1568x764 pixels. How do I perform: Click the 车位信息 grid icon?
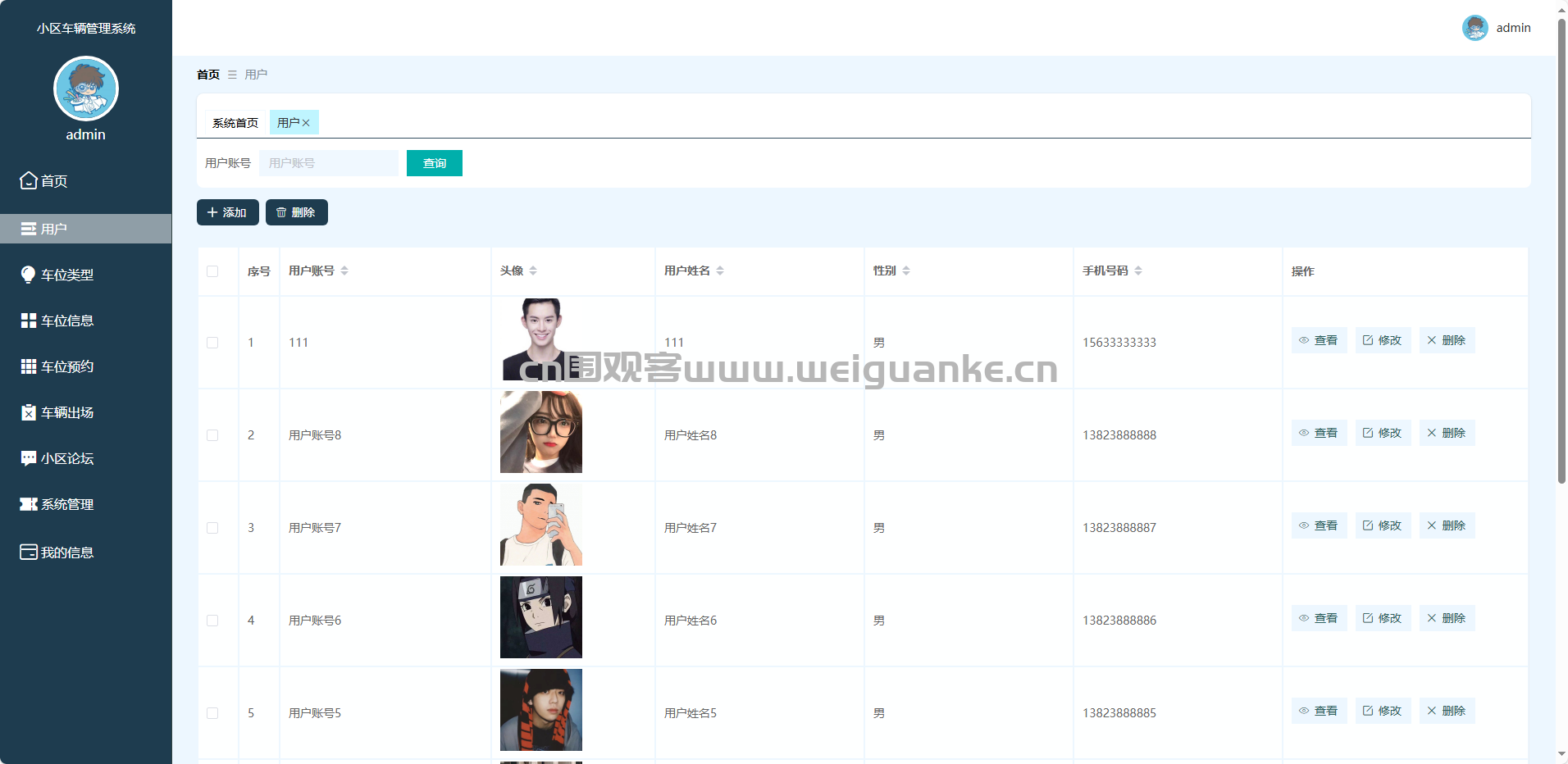[29, 321]
